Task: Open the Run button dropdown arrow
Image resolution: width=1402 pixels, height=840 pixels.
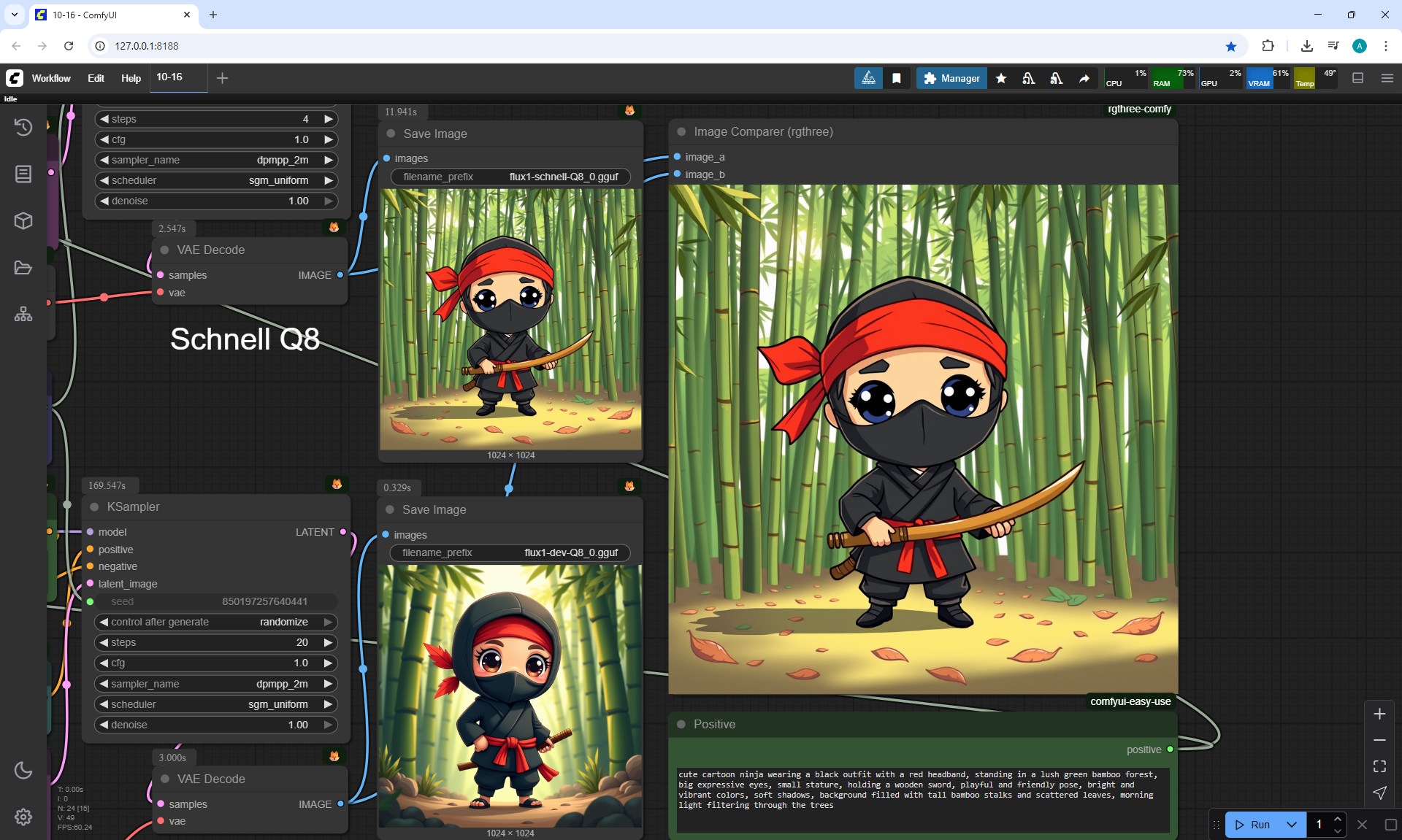Action: click(x=1291, y=825)
